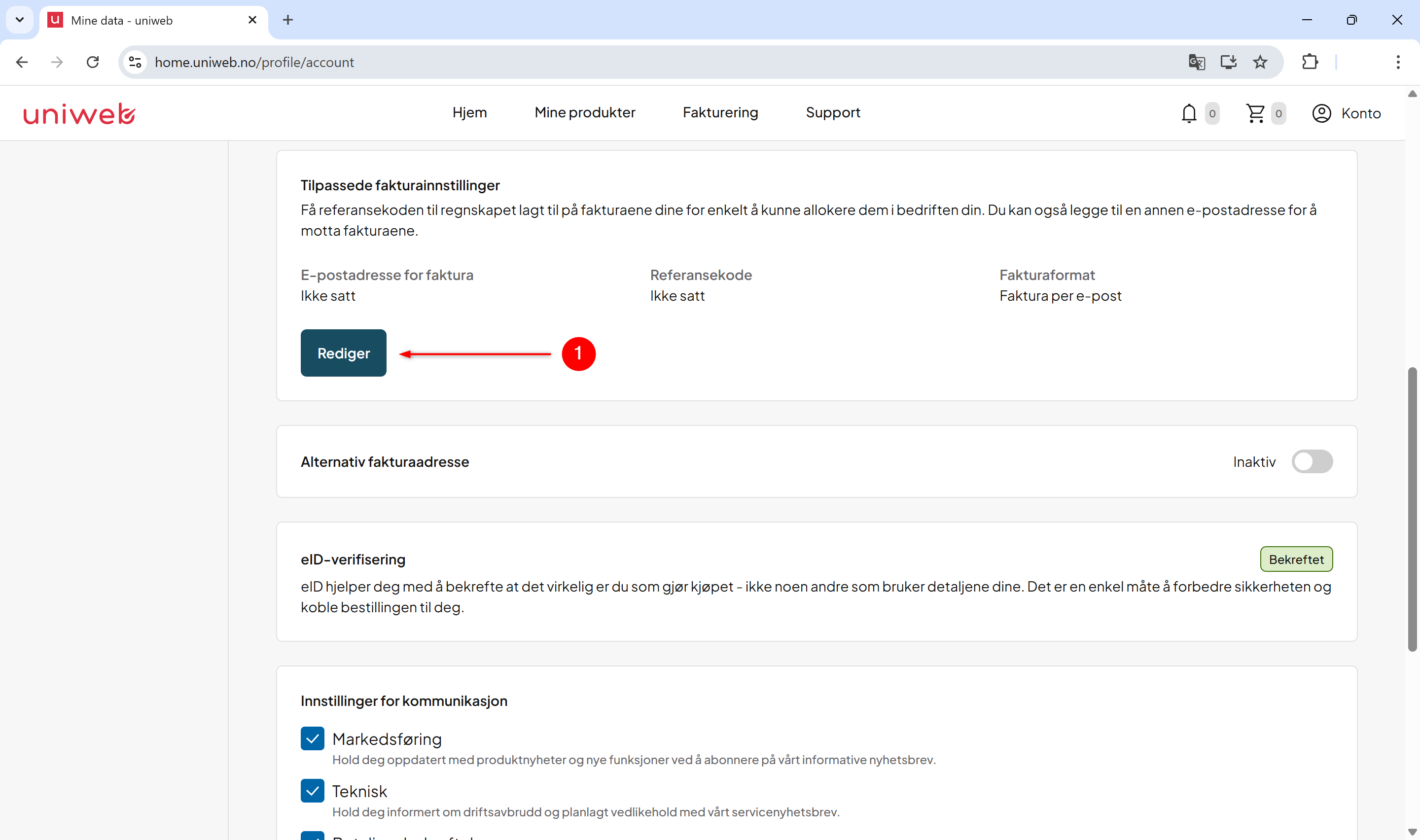Viewport: 1420px width, 840px height.
Task: Open Mine produkter menu
Action: tap(585, 113)
